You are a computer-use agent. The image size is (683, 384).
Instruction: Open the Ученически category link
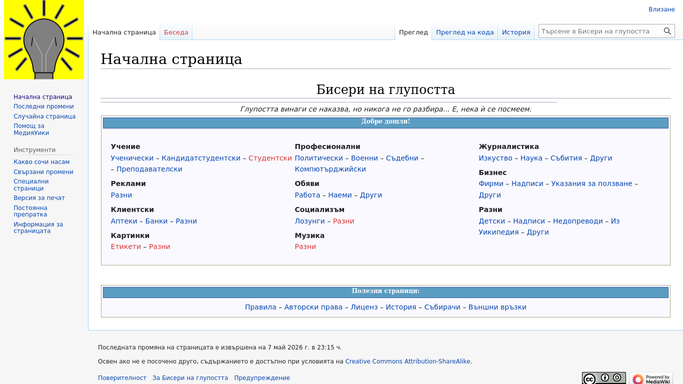point(132,158)
